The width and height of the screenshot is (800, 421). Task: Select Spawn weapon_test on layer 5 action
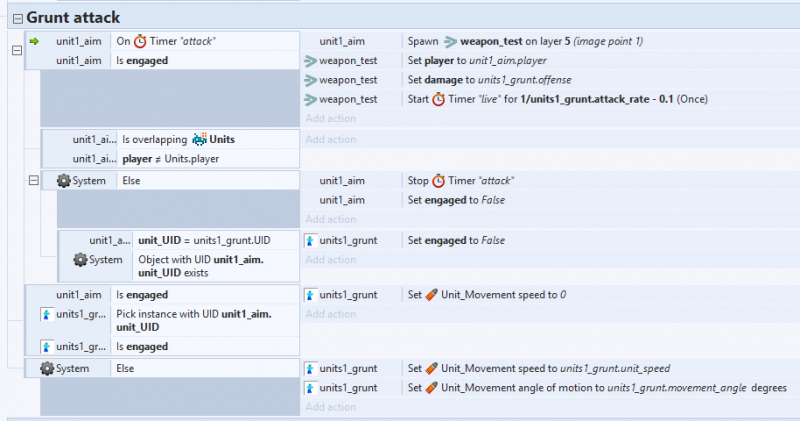point(525,41)
